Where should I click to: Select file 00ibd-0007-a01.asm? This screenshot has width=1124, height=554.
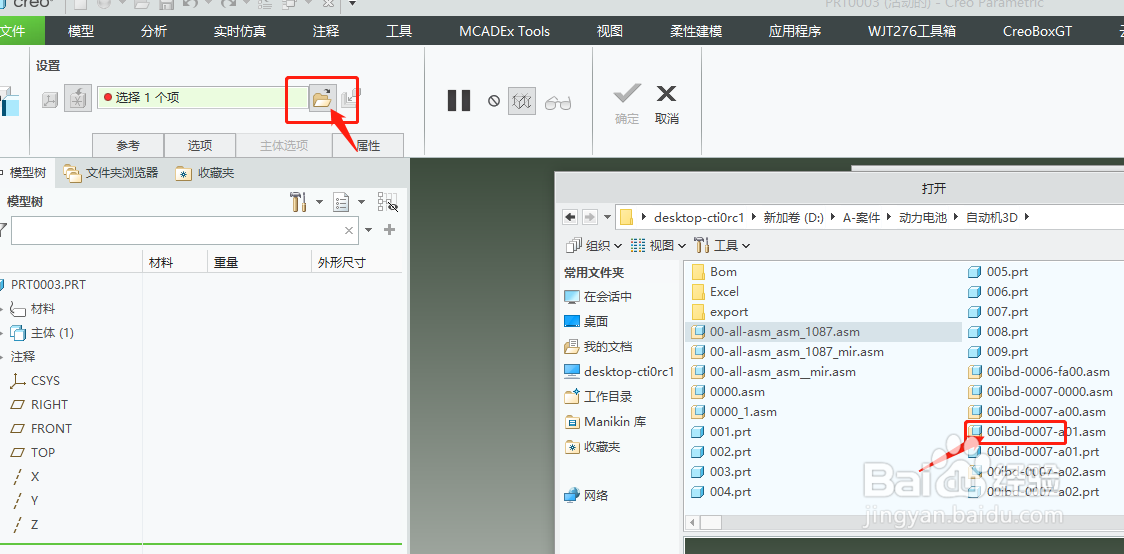1037,431
